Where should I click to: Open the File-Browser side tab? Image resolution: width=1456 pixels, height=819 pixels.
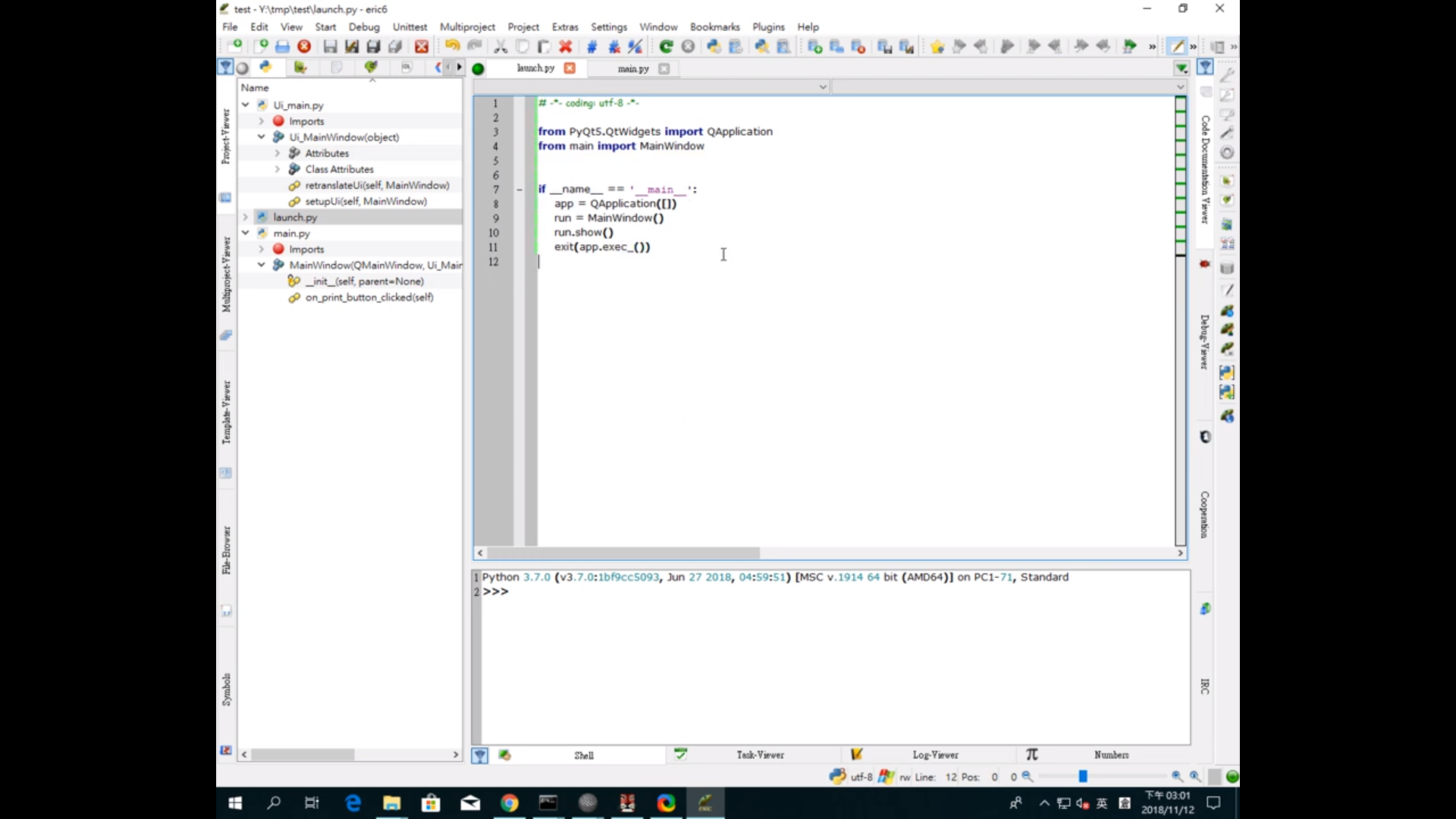226,551
